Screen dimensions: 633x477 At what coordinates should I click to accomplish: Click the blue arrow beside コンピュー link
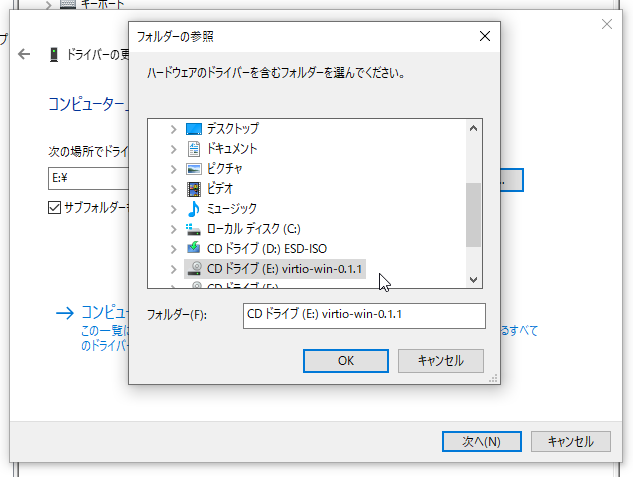[65, 313]
